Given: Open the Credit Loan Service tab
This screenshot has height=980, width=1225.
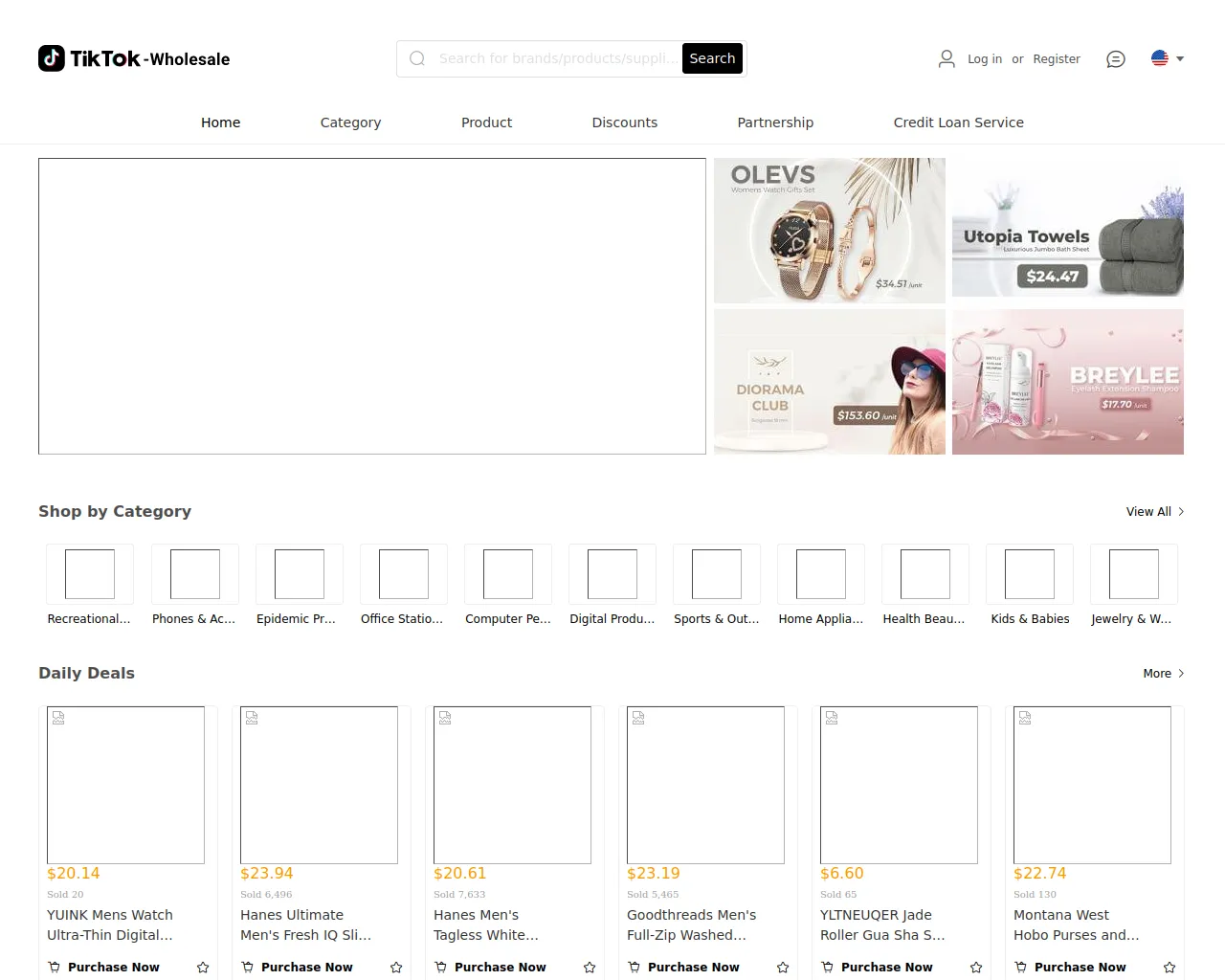Looking at the screenshot, I should pos(958,122).
